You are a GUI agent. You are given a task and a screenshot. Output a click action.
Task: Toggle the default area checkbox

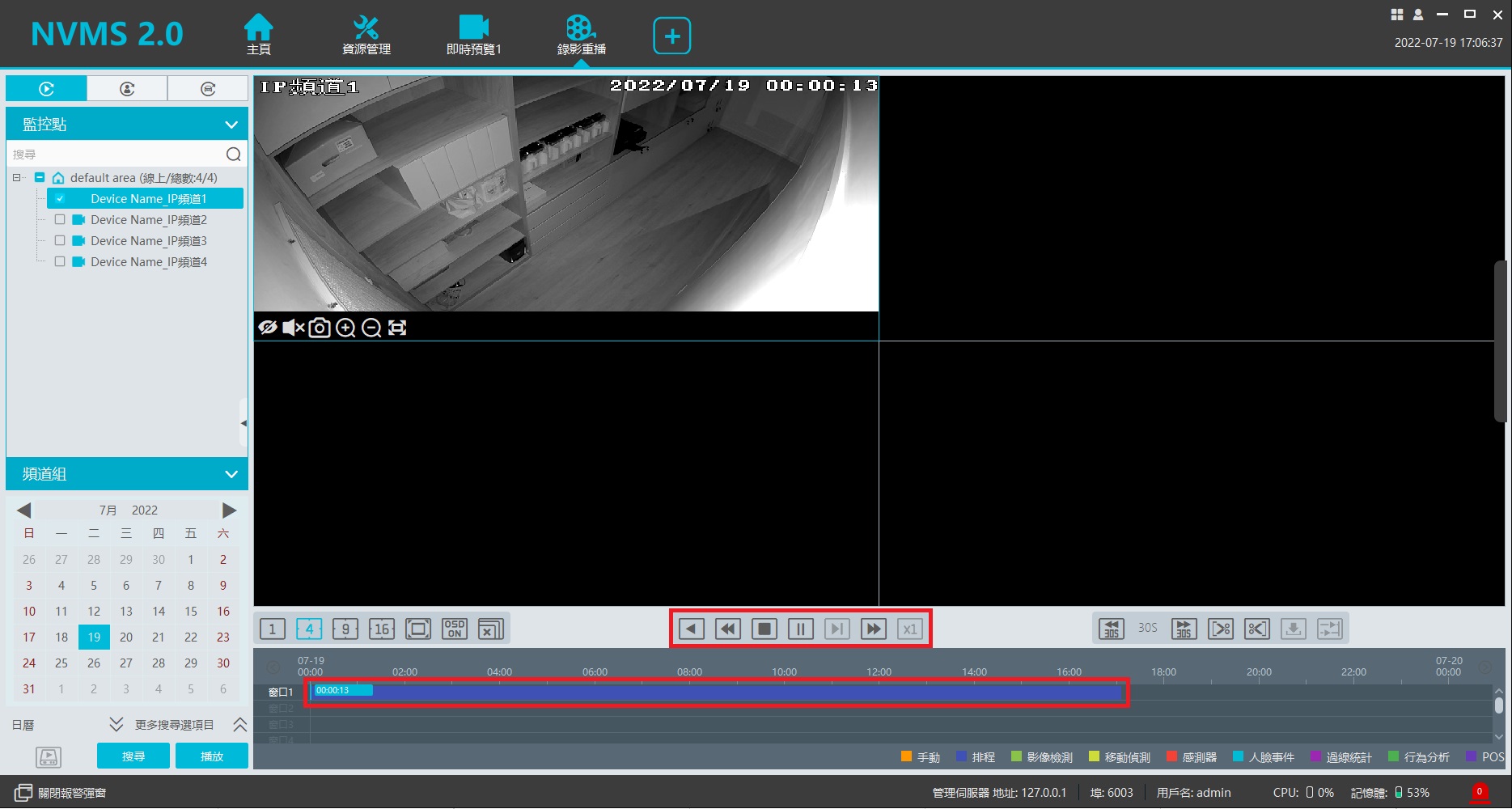39,177
